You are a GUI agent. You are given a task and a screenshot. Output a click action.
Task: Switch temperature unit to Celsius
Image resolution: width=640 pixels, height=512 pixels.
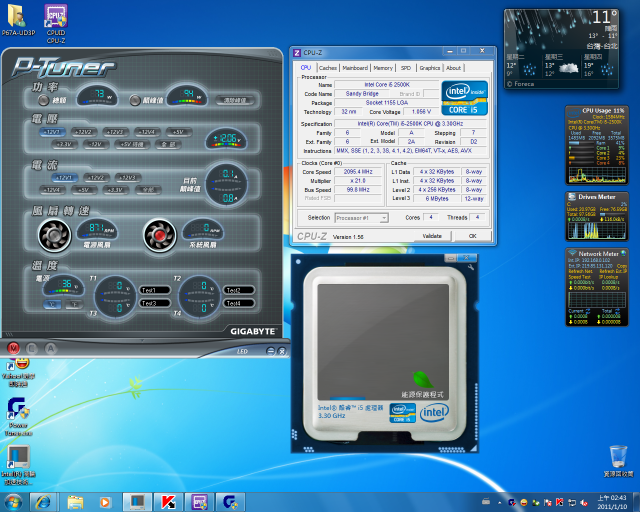pos(52,304)
